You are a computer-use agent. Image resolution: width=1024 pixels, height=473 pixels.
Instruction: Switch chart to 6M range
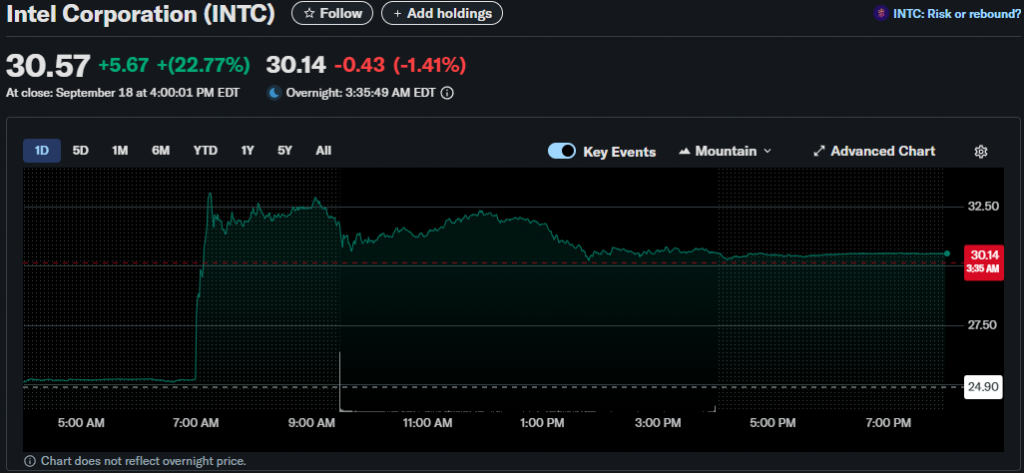(161, 151)
